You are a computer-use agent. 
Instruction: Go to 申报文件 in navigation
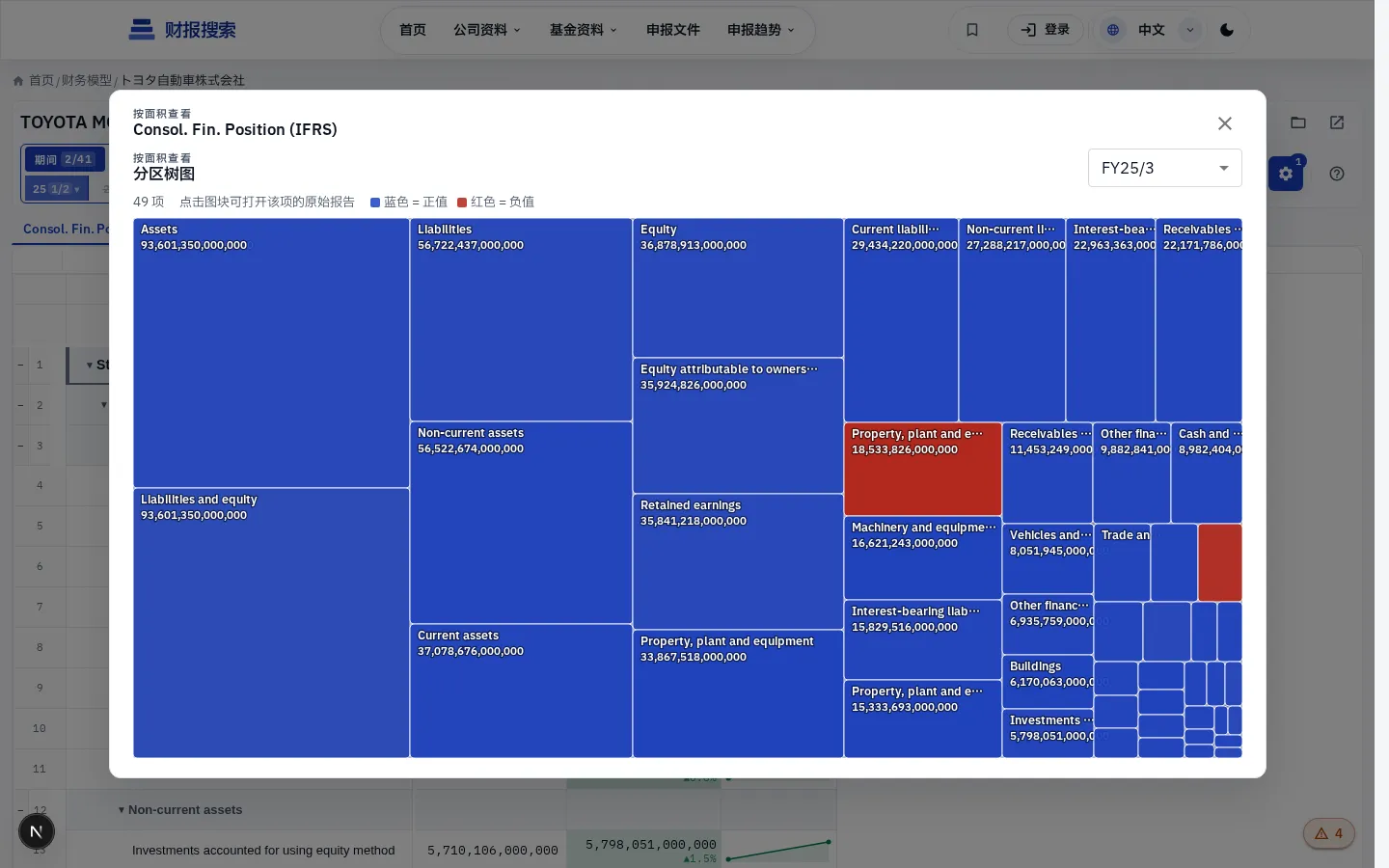click(x=673, y=30)
